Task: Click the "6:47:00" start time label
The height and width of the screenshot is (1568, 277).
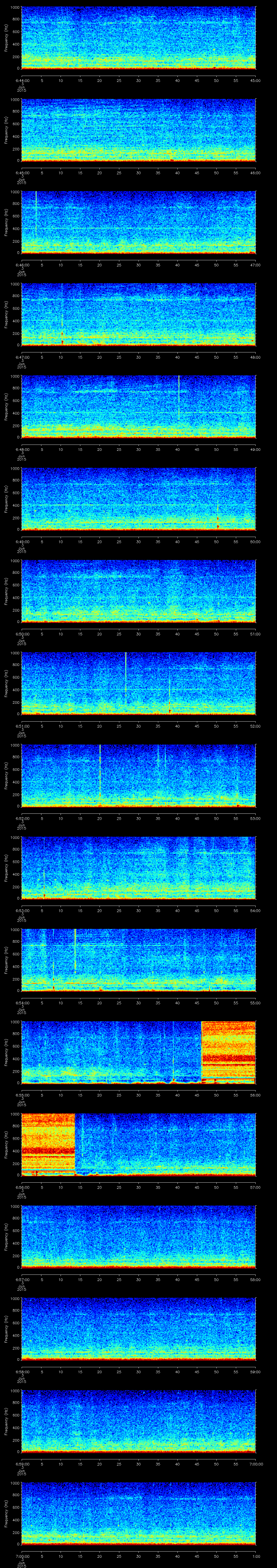Action: point(22,357)
